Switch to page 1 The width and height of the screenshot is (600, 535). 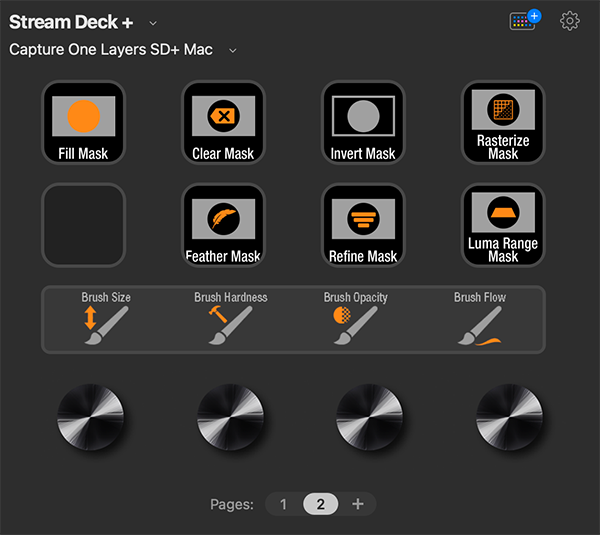pos(283,504)
